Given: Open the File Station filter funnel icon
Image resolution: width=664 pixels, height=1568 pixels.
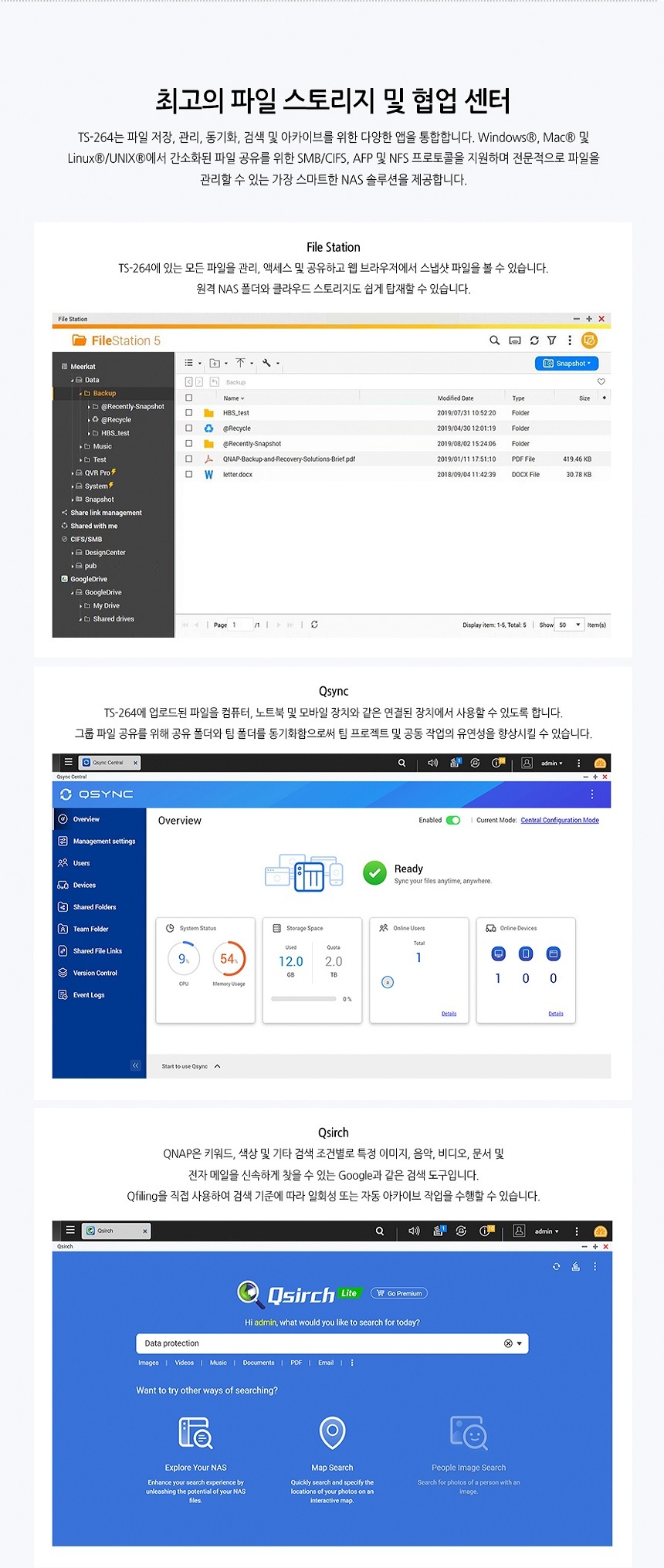Looking at the screenshot, I should coord(551,340).
